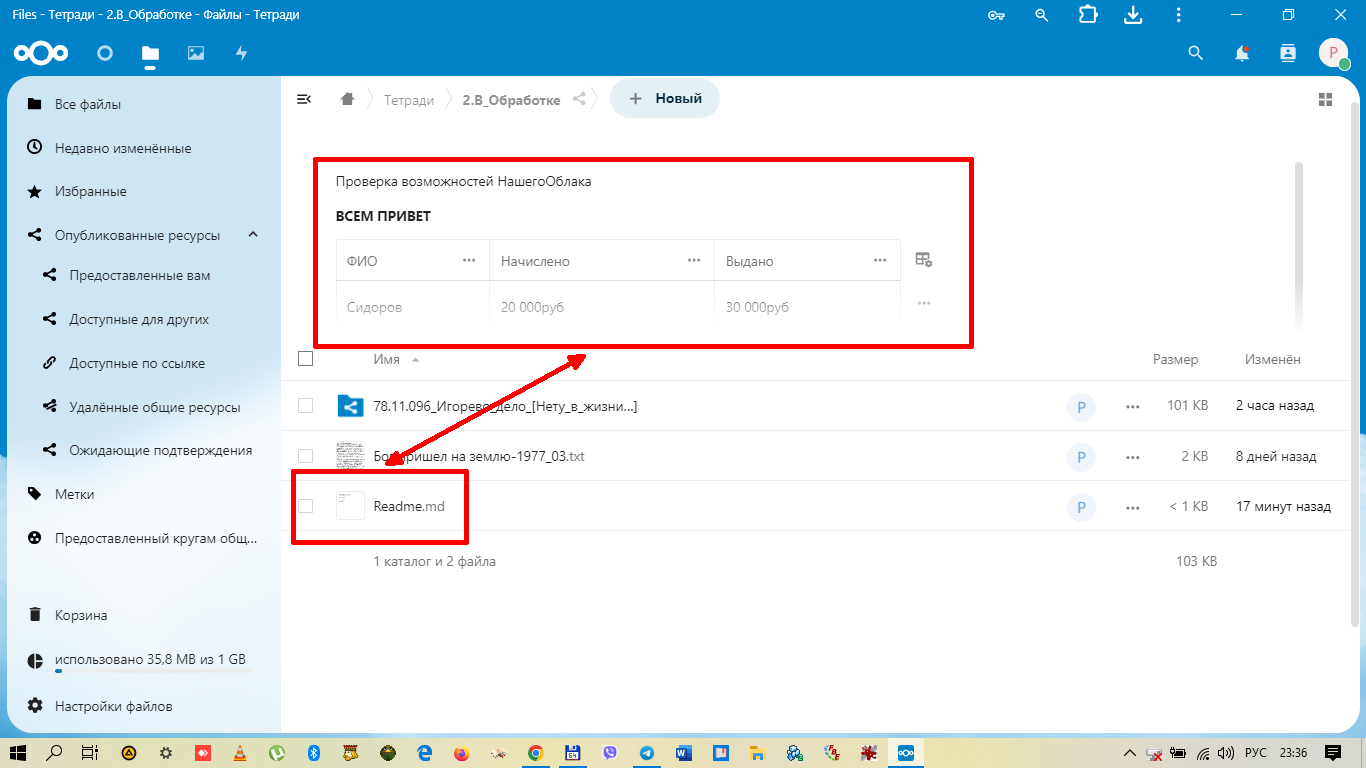Collapse the Опубликованные ресурсы section

253,235
